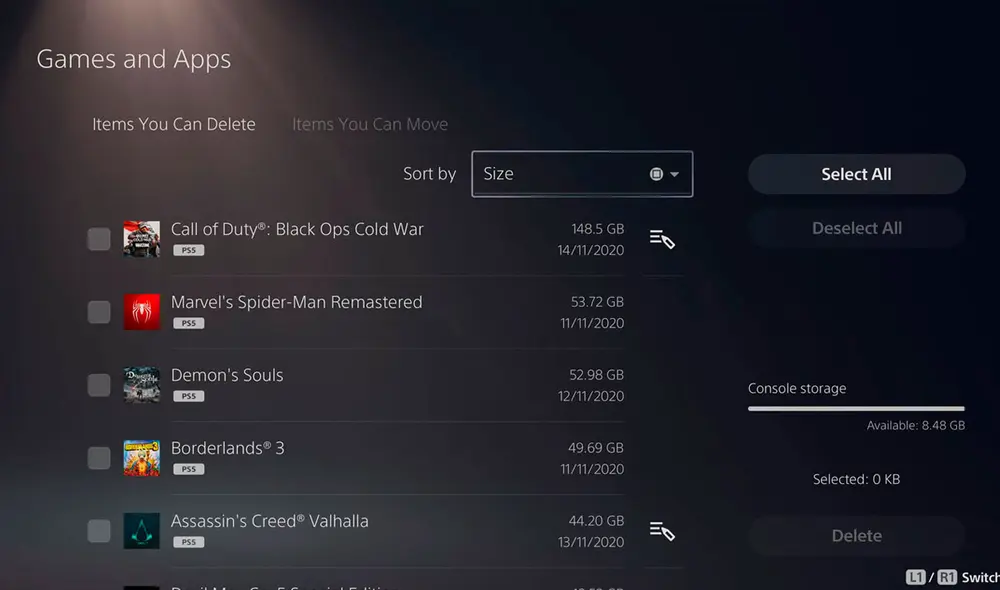Image resolution: width=1000 pixels, height=590 pixels.
Task: Click the Console storage usage bar
Action: (857, 408)
